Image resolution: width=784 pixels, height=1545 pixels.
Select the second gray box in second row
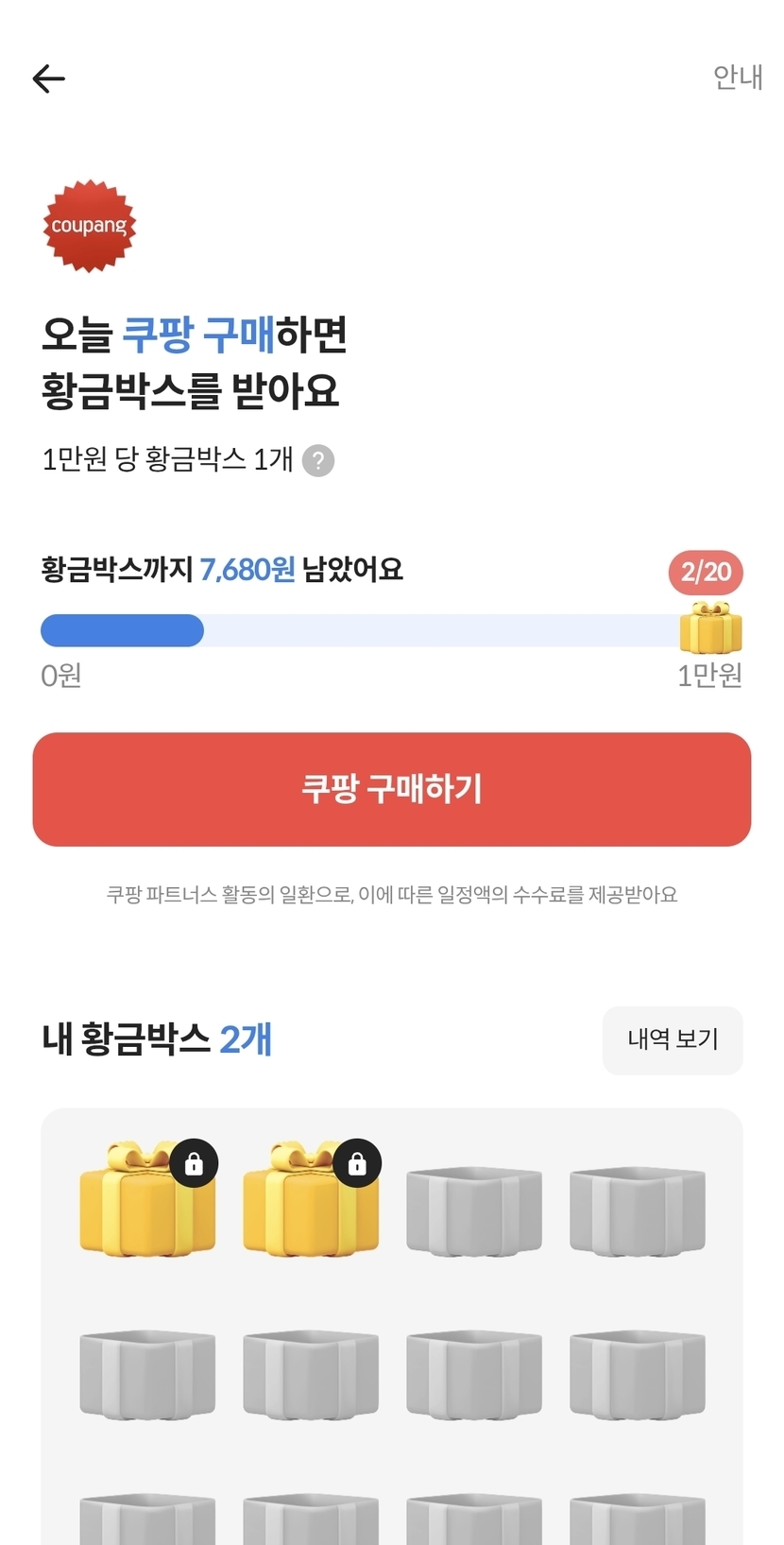(311, 1375)
